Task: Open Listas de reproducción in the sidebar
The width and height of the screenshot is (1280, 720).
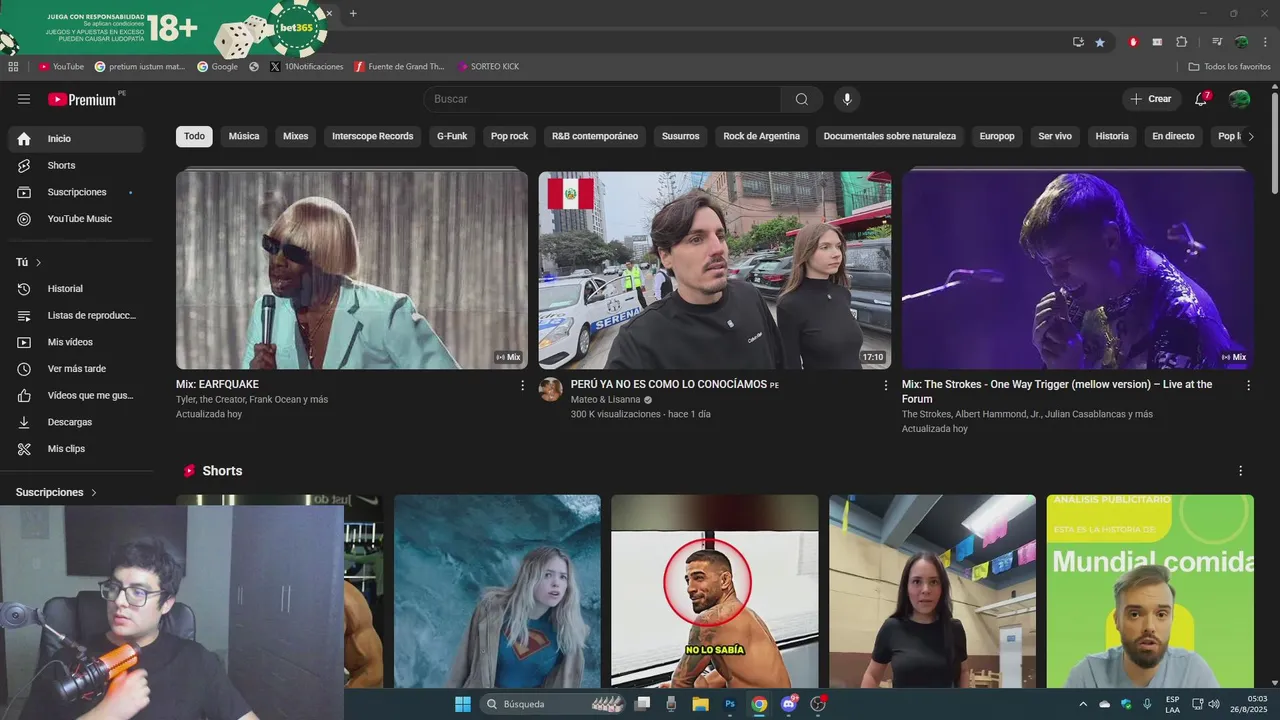Action: point(76,315)
